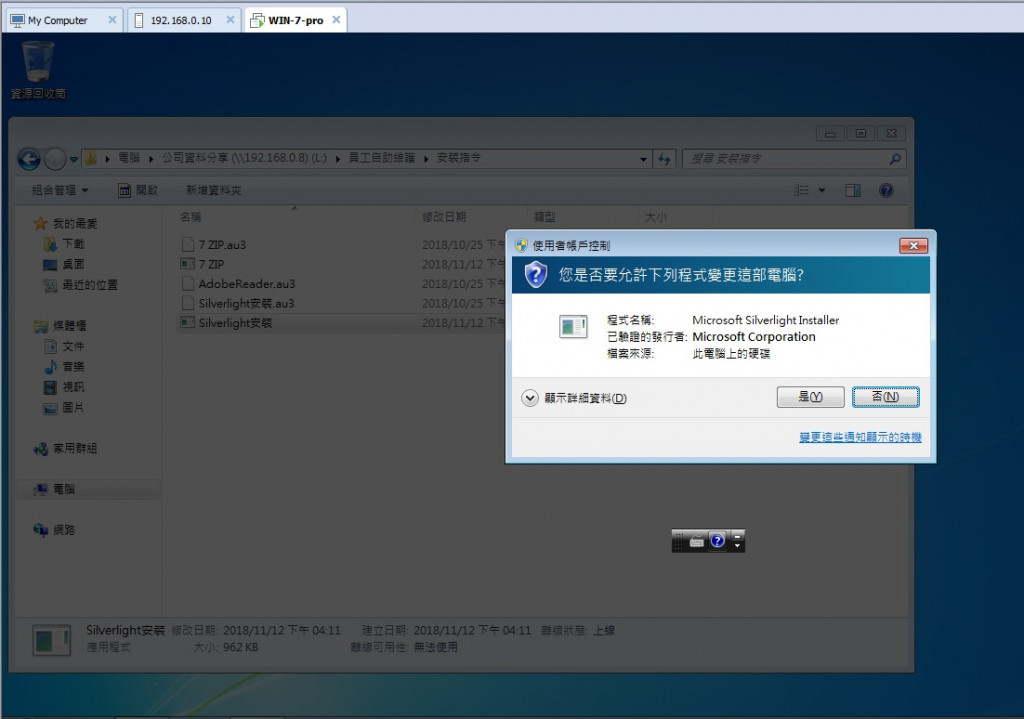Click the keyboard icon on the floating toolbar

tap(697, 541)
